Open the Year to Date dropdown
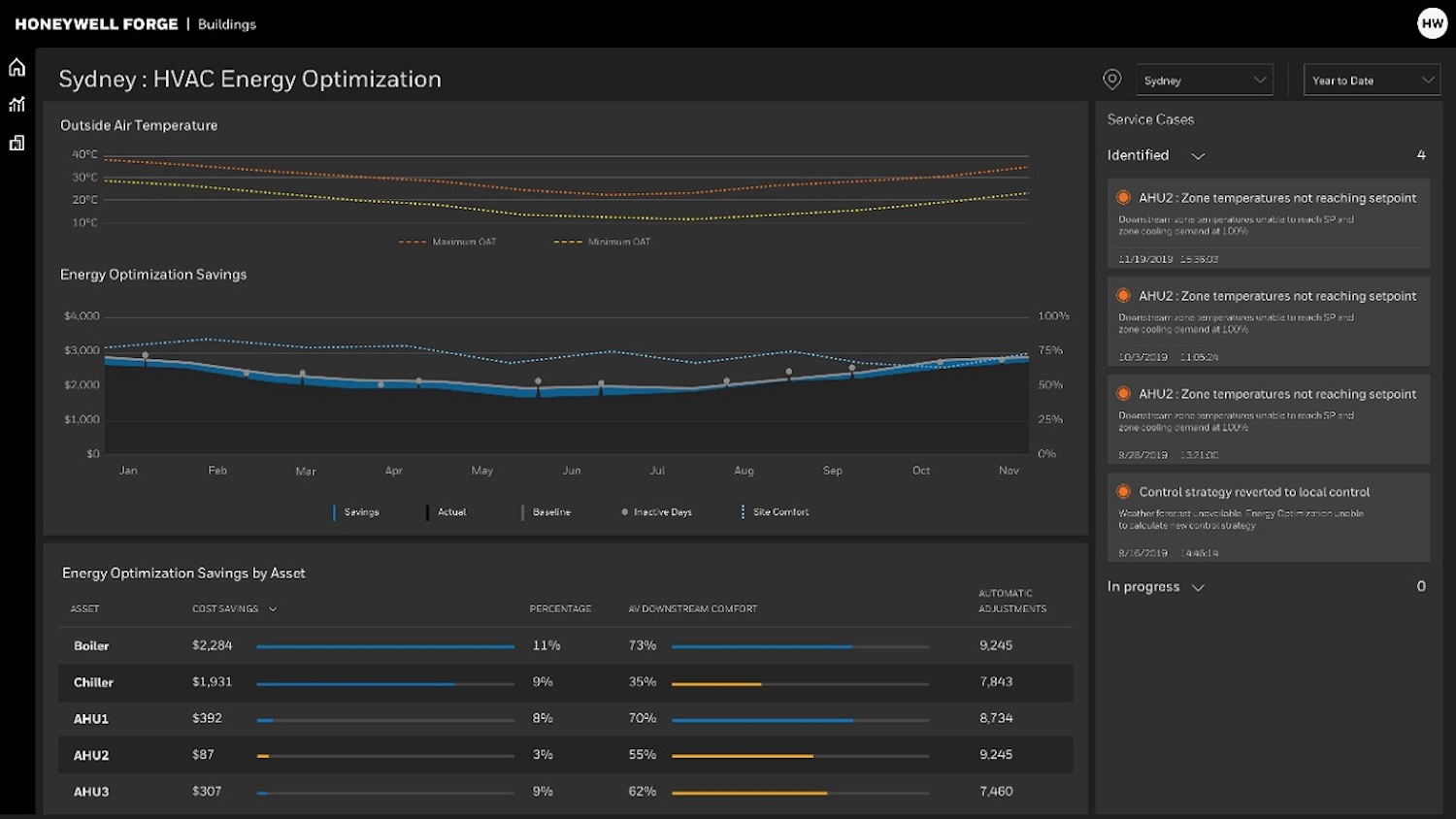The height and width of the screenshot is (819, 1456). (1372, 81)
